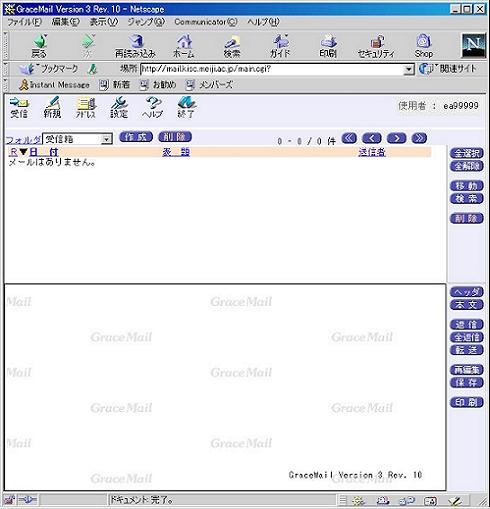The image size is (490, 509).
Task: Reply using 返信 button
Action: coord(467,324)
